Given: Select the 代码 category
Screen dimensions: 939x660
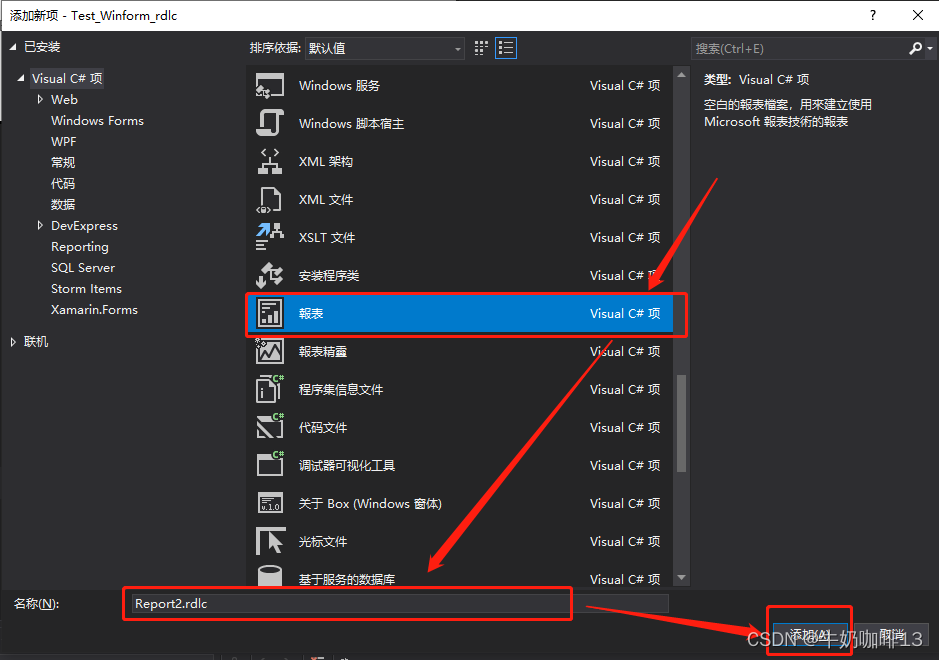Looking at the screenshot, I should coord(63,184).
